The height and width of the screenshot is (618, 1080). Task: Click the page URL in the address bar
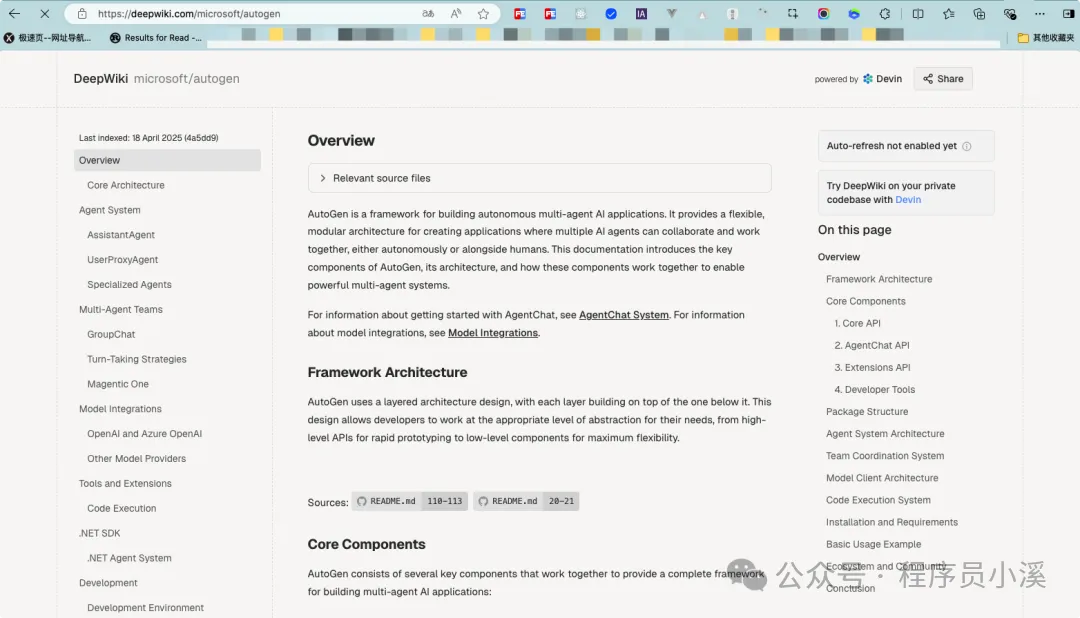pos(189,14)
